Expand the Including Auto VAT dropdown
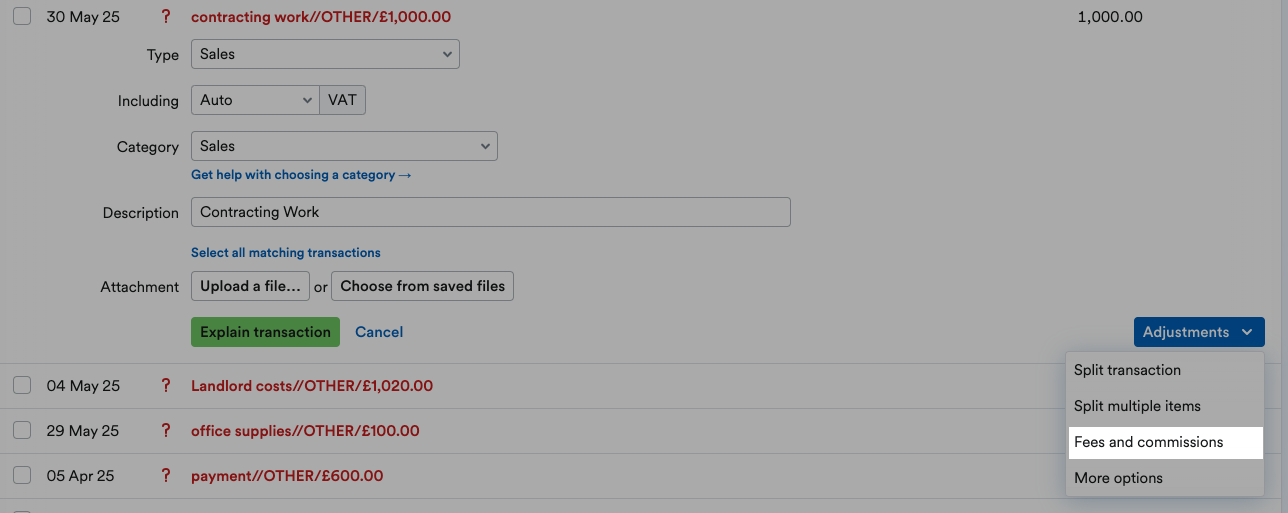1288x513 pixels. (x=255, y=100)
